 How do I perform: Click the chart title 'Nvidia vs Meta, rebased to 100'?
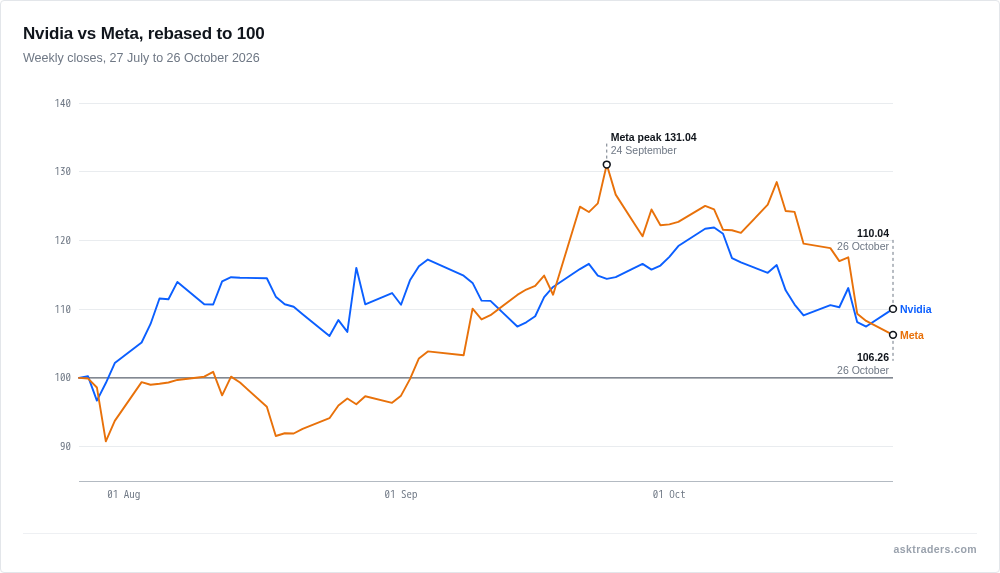click(x=143, y=33)
